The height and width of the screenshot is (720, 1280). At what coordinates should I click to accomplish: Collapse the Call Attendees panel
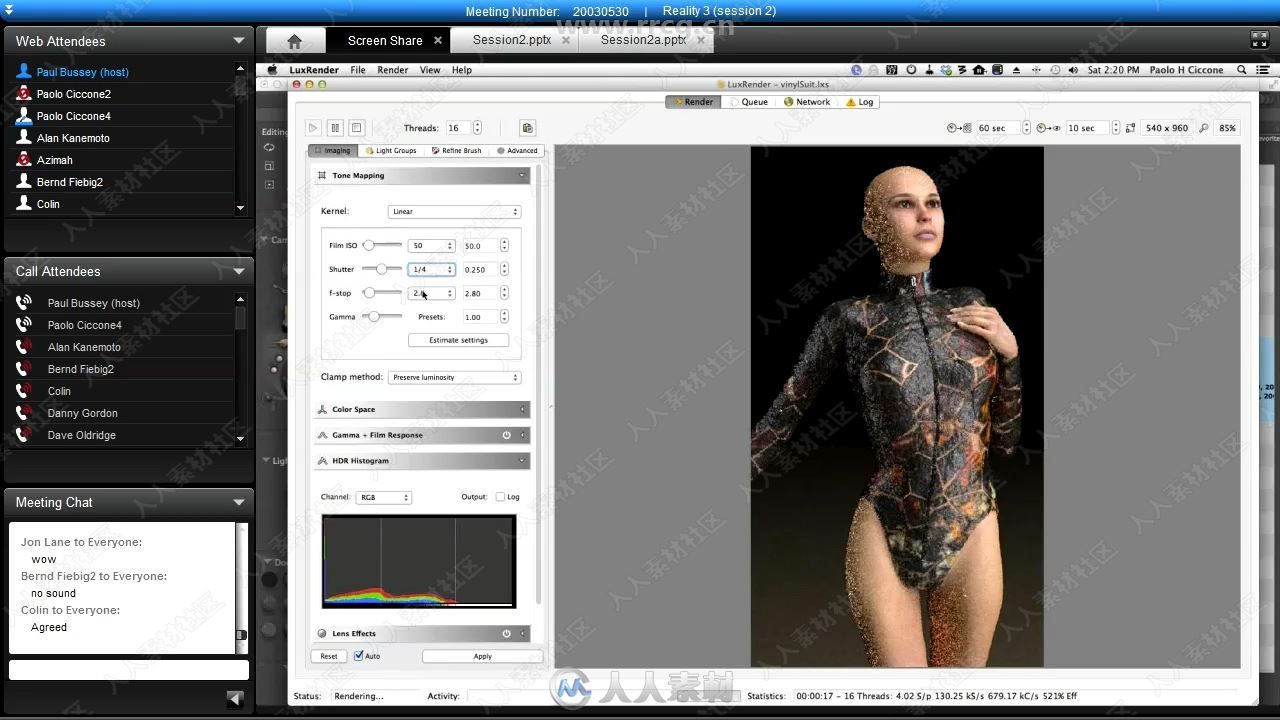[x=239, y=271]
